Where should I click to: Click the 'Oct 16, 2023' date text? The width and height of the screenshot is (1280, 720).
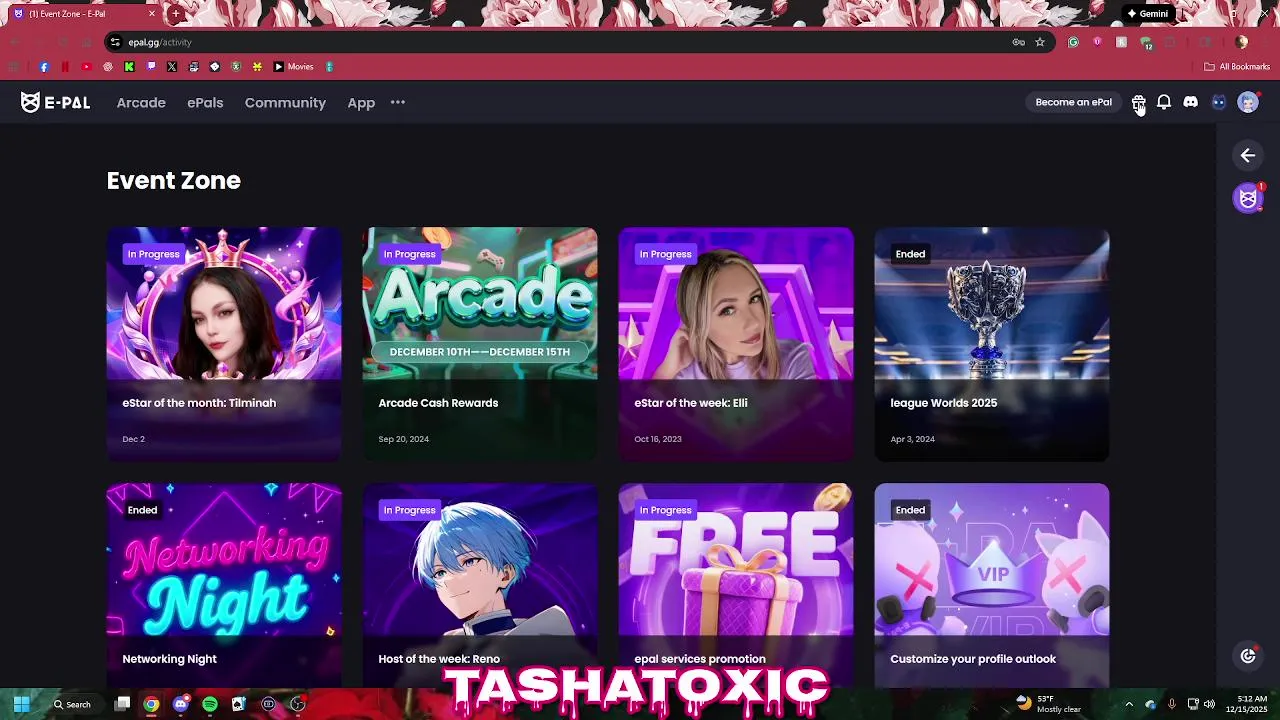click(x=658, y=439)
